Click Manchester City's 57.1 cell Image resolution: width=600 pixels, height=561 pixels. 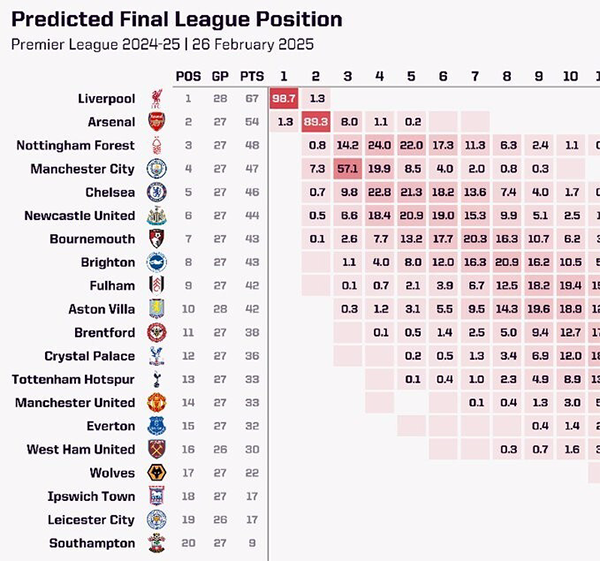coord(348,169)
